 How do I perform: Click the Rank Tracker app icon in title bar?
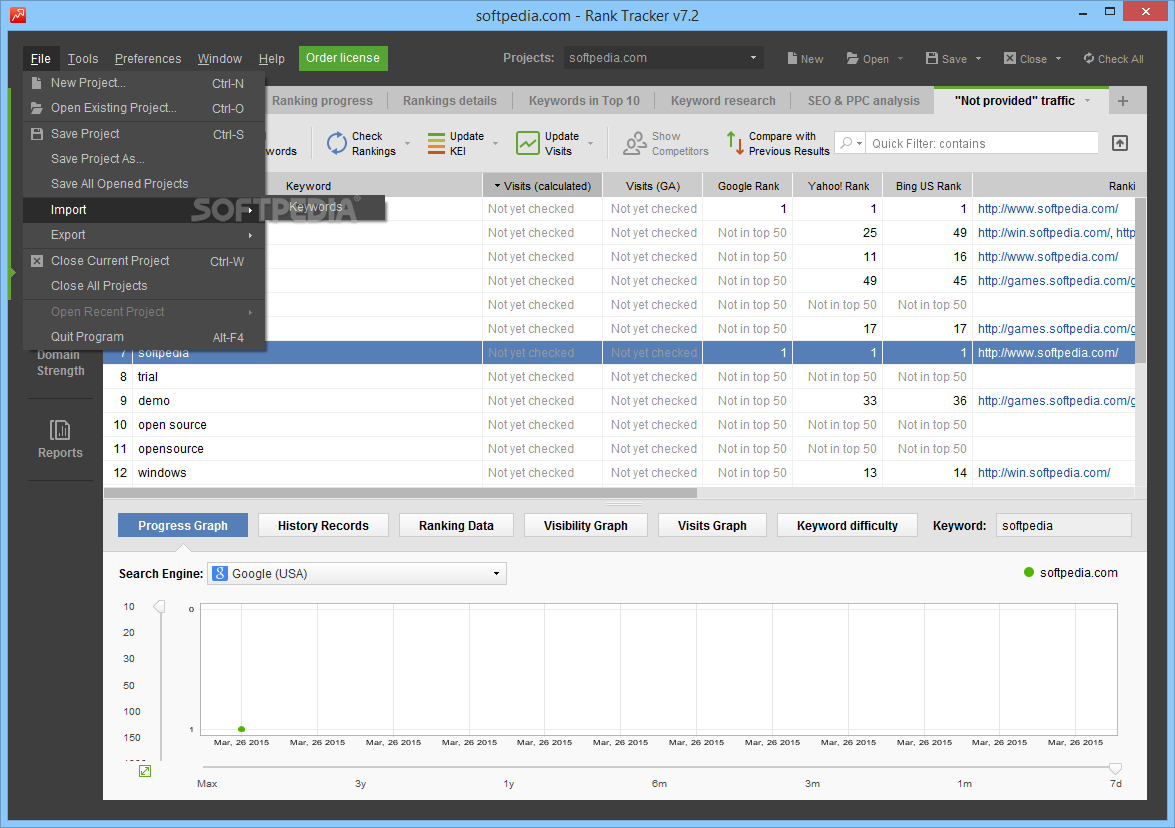17,14
